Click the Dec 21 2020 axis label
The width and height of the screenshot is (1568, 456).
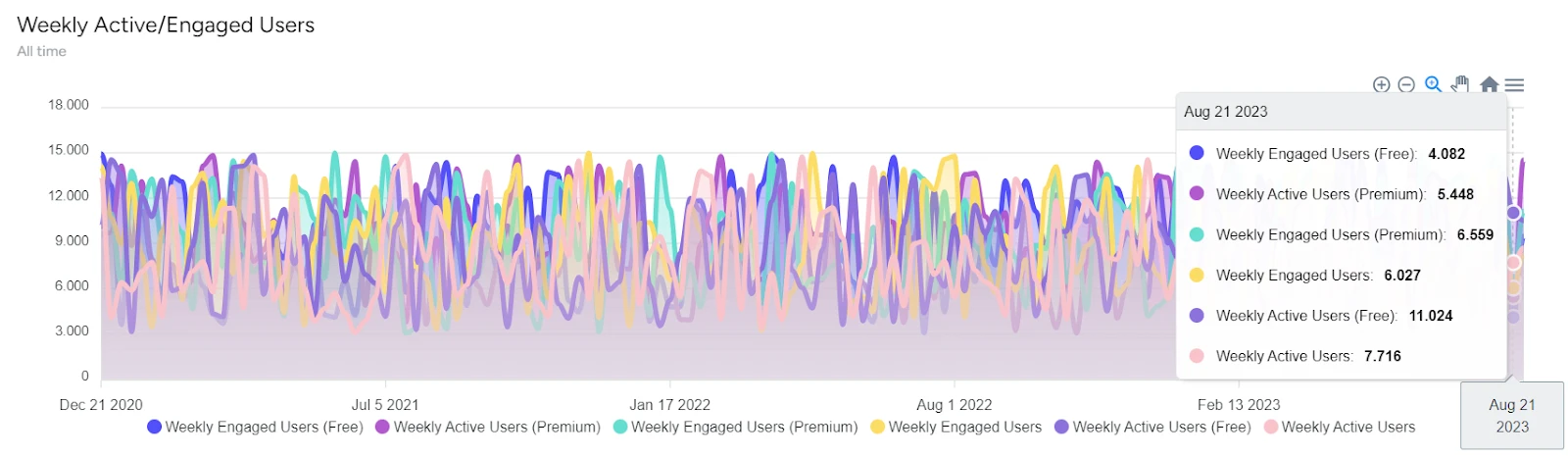[101, 405]
